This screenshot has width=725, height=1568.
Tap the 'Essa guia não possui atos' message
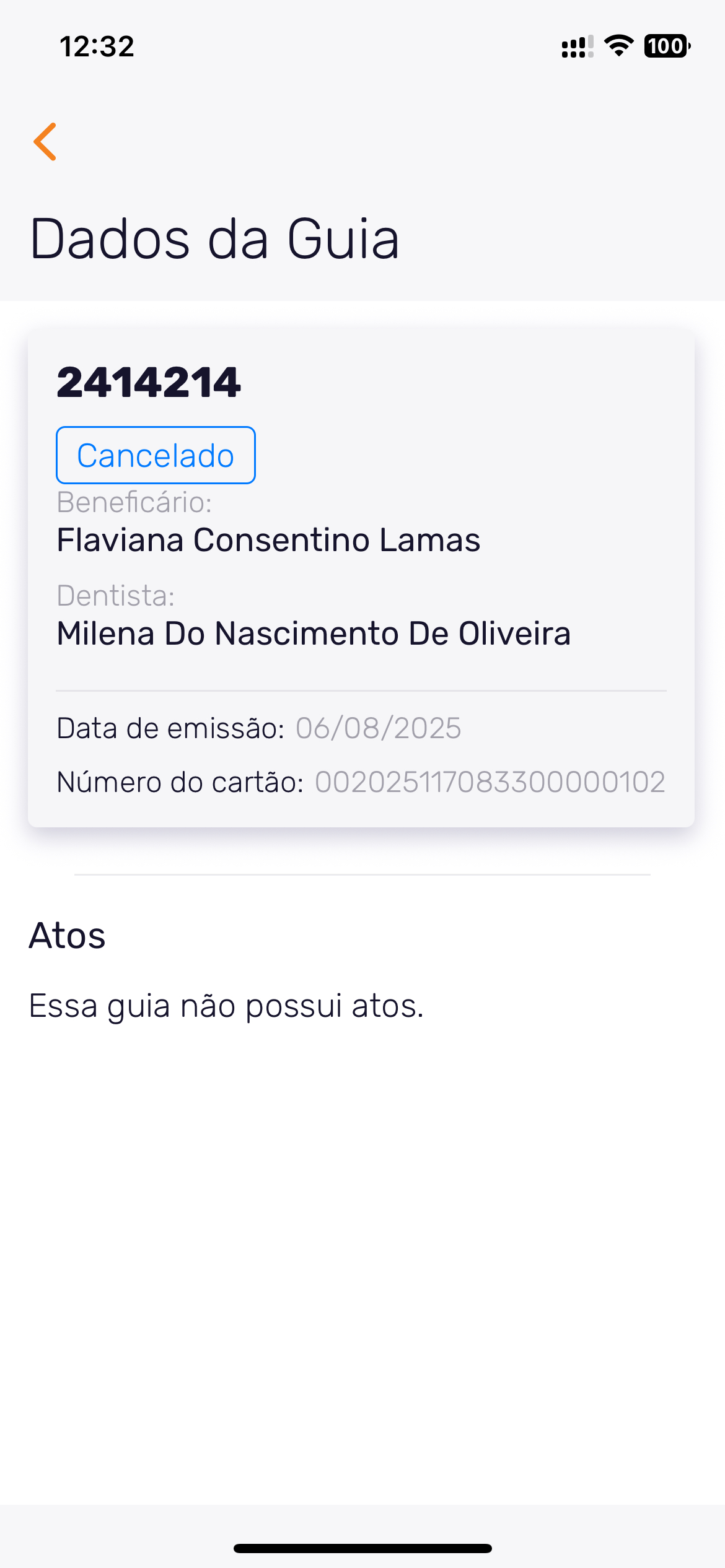tap(226, 1006)
